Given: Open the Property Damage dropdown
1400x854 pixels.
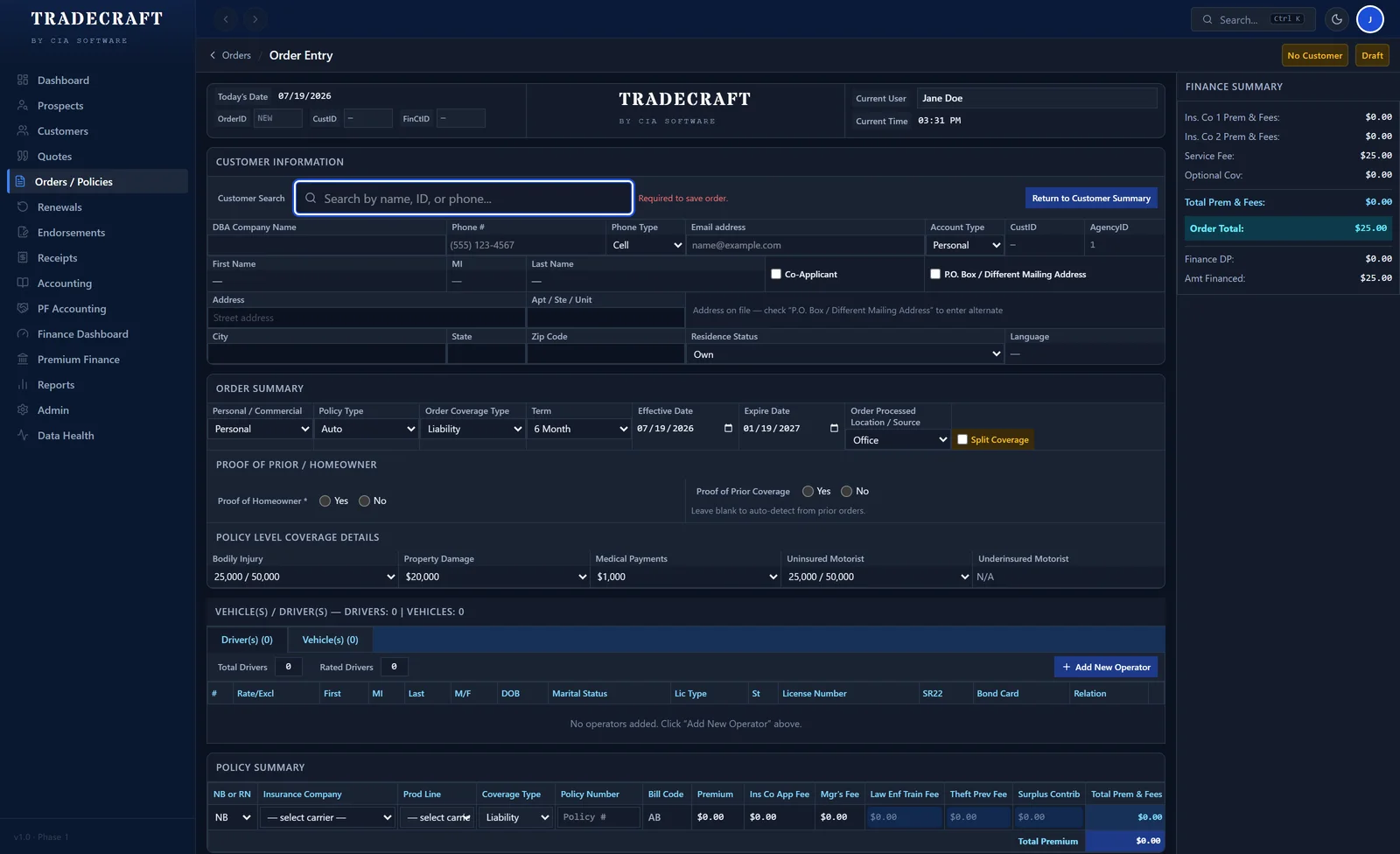Looking at the screenshot, I should (x=495, y=577).
